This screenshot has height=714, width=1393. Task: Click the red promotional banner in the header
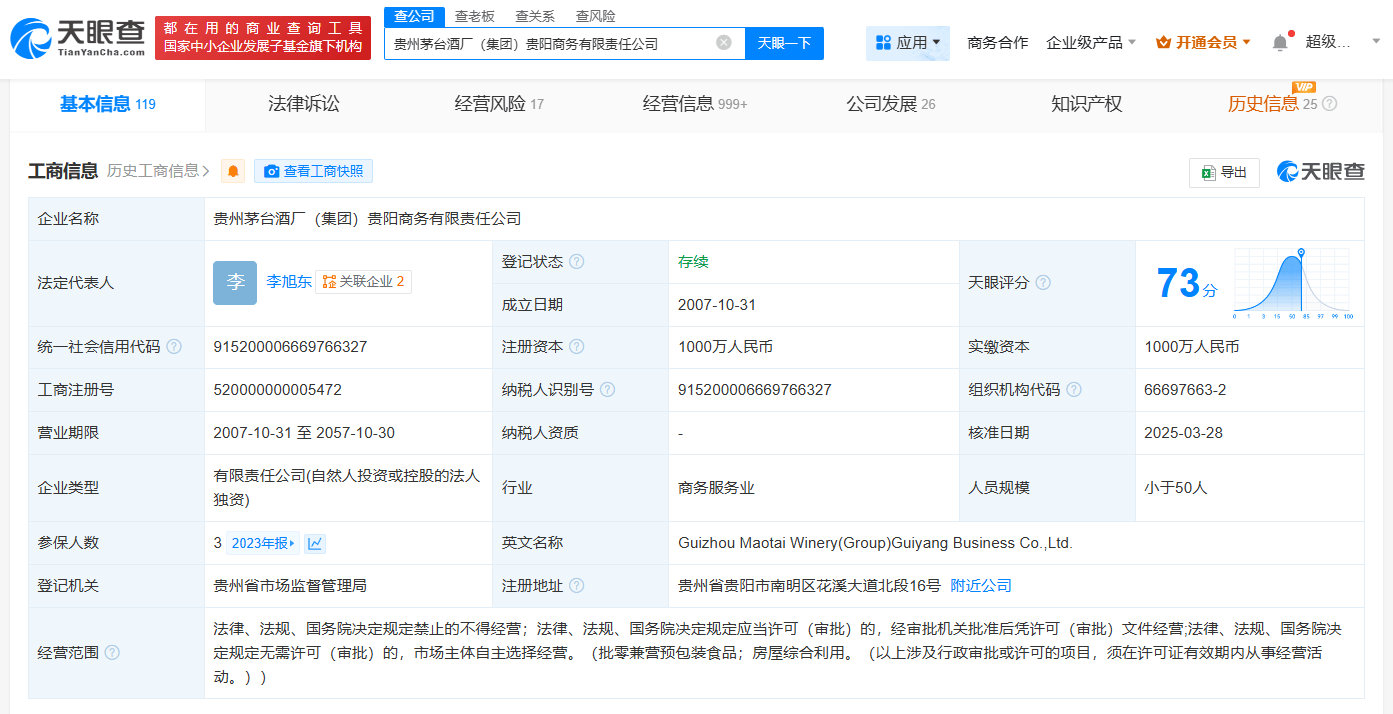point(263,37)
